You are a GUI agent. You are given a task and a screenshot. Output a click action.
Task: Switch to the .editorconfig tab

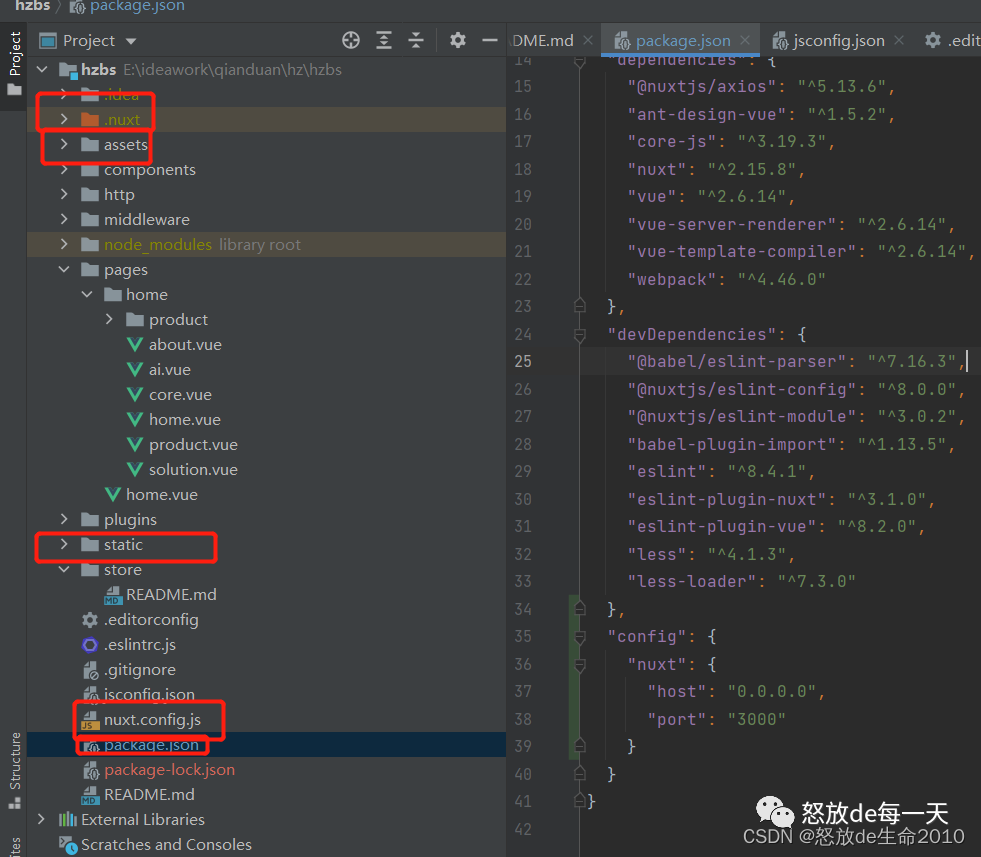point(952,41)
